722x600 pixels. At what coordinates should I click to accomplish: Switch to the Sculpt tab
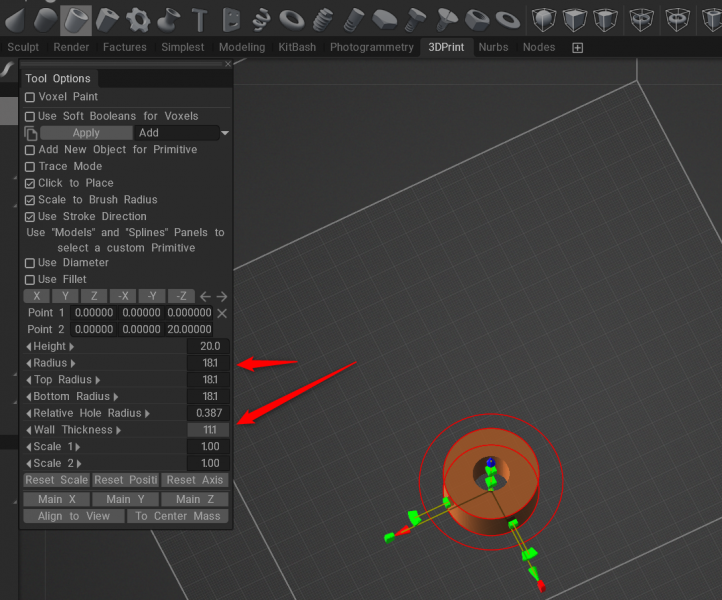(23, 47)
